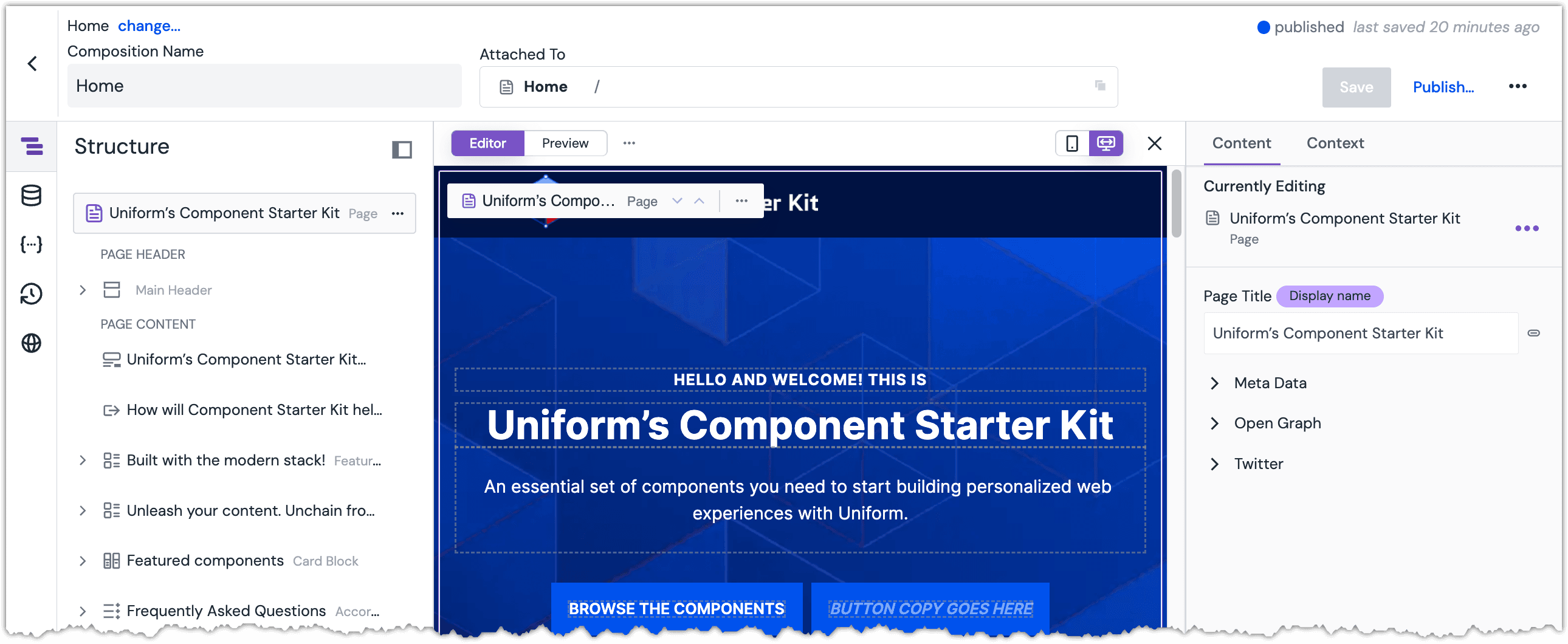1568x644 pixels.
Task: Switch to the Editor mode tab
Action: coord(487,143)
